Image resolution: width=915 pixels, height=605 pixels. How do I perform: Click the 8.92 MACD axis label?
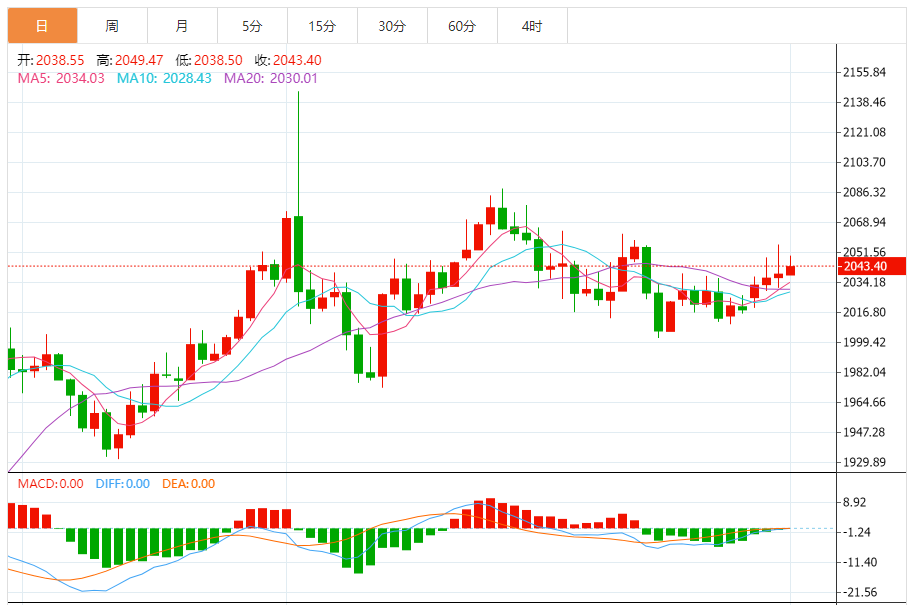(x=855, y=502)
